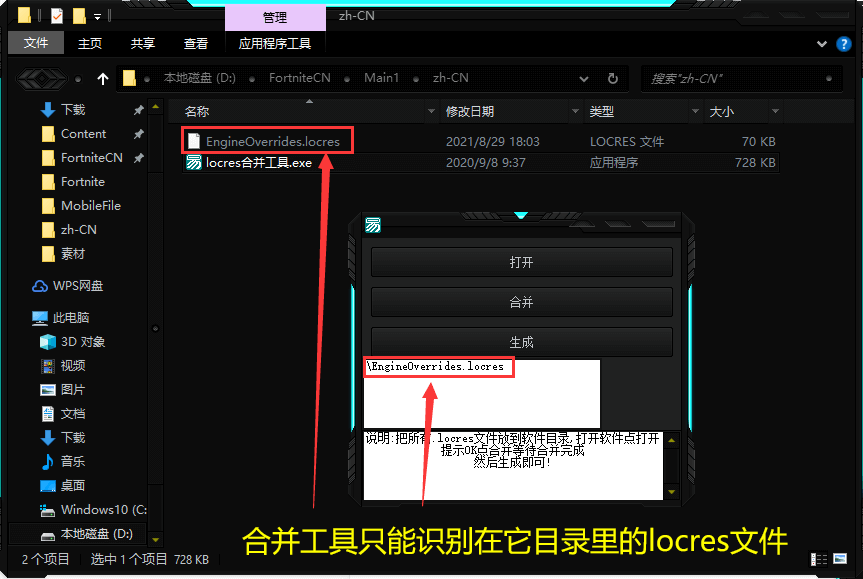Open the 名称 column filter dropdown
The image size is (863, 579).
coord(431,112)
